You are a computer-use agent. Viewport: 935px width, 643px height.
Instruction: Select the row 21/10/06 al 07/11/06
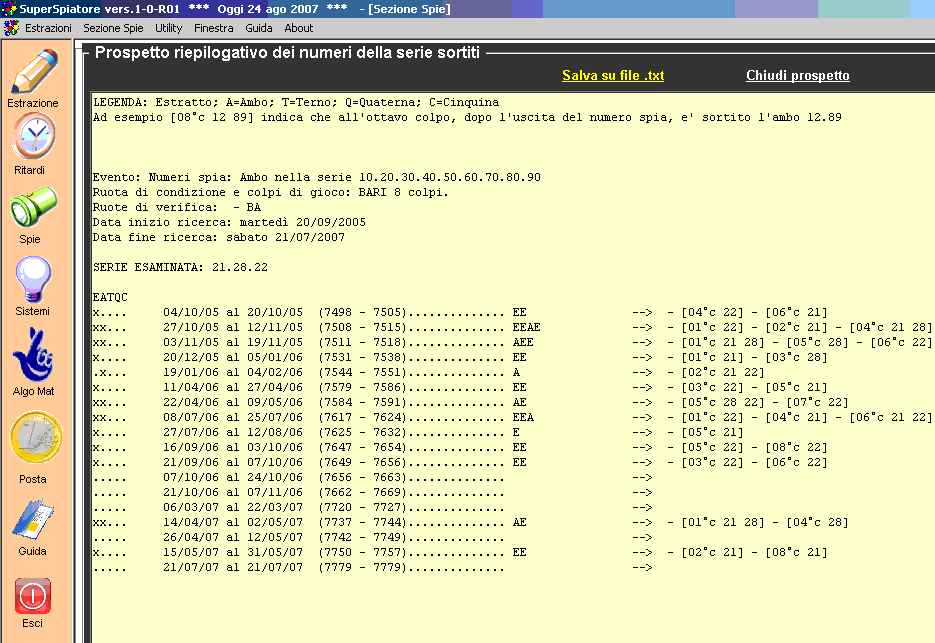373,493
